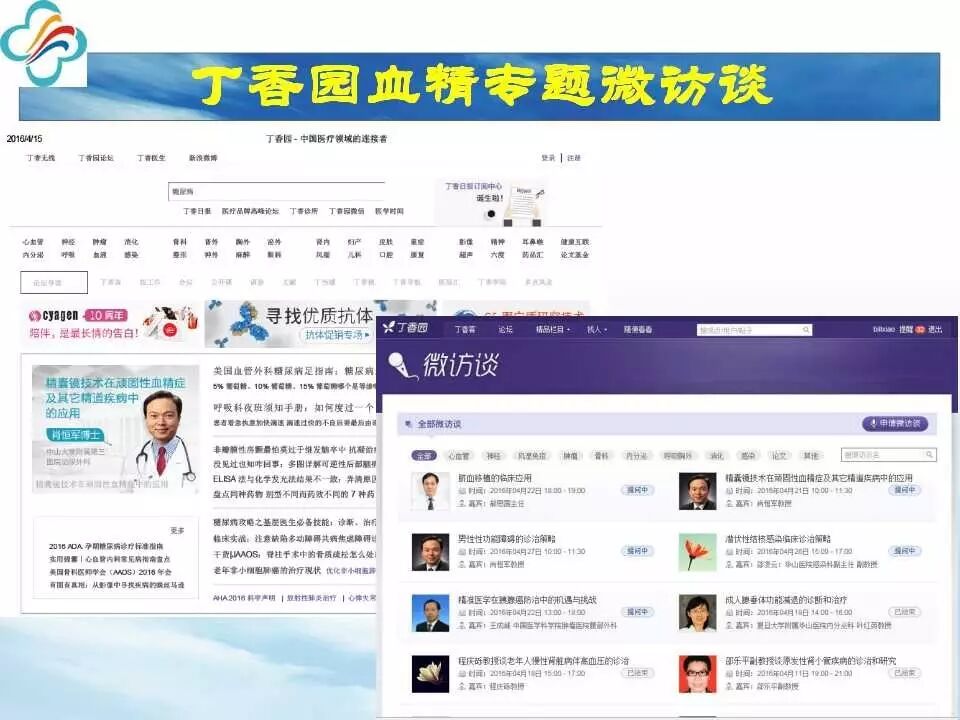Click the cyagen logo in the ad banner
Image resolution: width=960 pixels, height=720 pixels.
click(54, 315)
